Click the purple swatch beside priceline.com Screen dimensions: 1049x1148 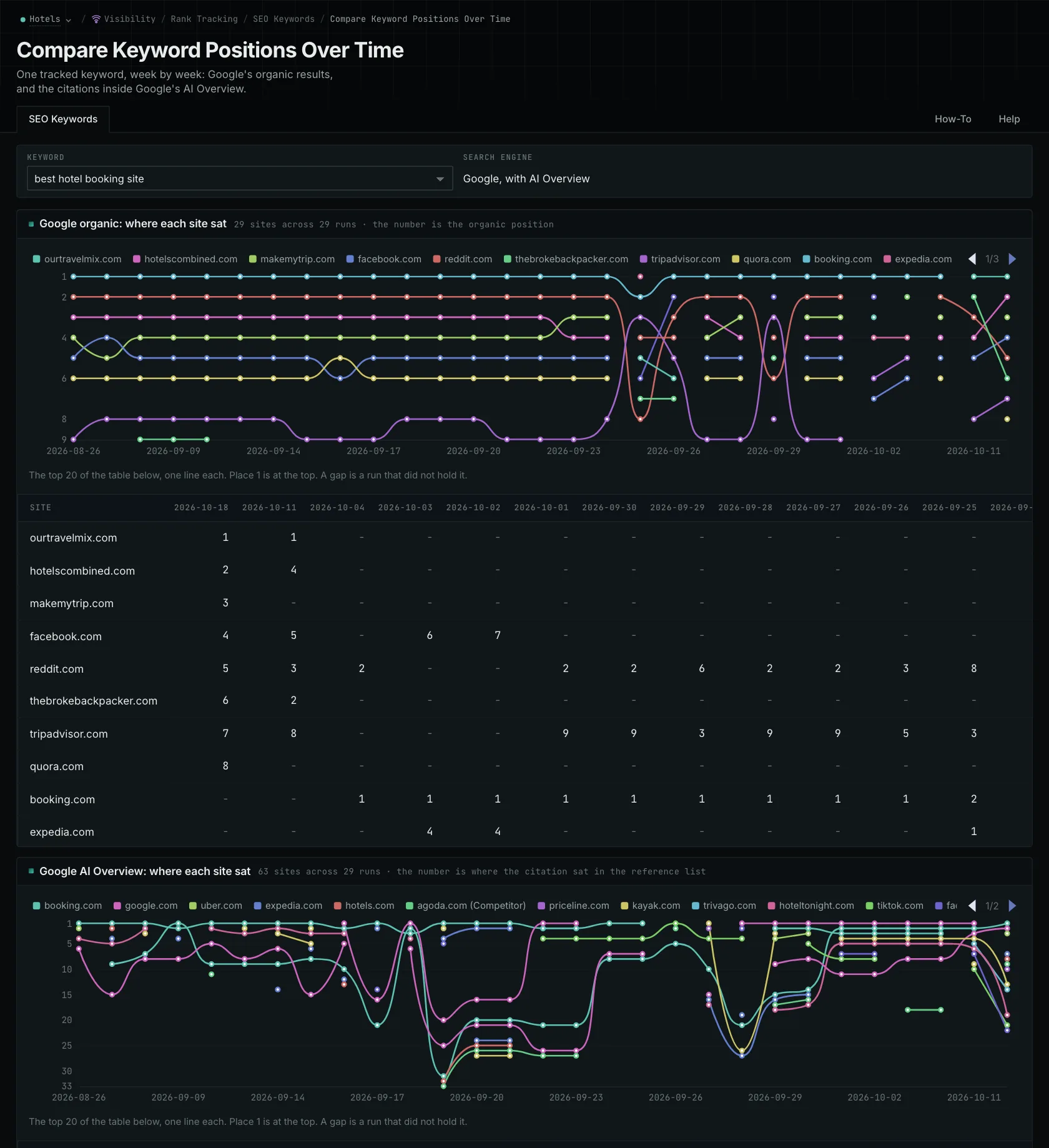pos(541,906)
